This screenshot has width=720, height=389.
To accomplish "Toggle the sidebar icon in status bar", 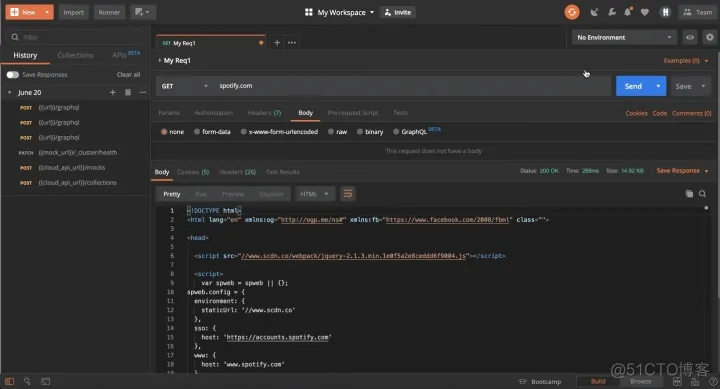I will pos(9,381).
